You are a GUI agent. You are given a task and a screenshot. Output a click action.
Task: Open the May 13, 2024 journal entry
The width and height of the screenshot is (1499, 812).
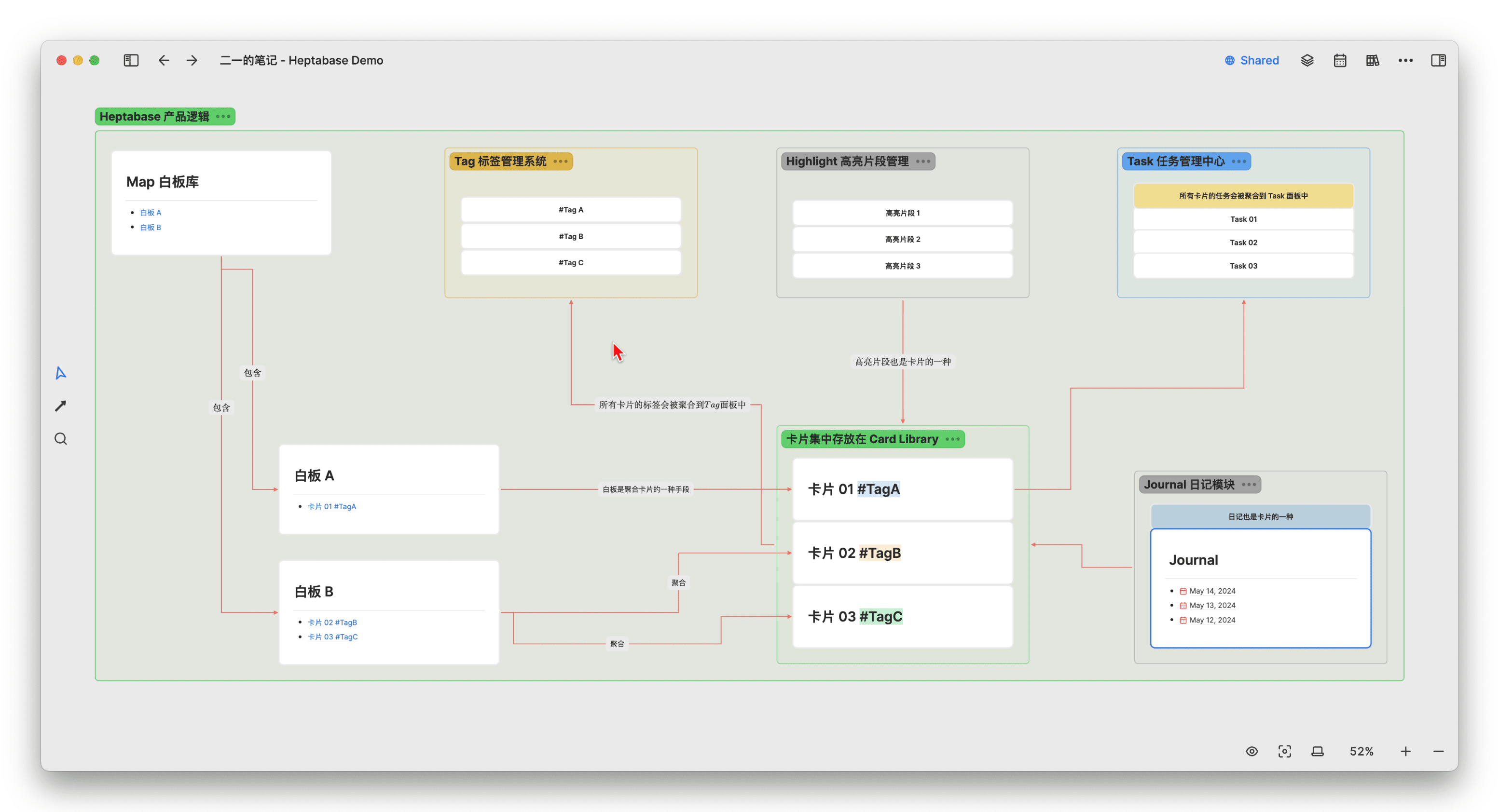click(x=1212, y=606)
